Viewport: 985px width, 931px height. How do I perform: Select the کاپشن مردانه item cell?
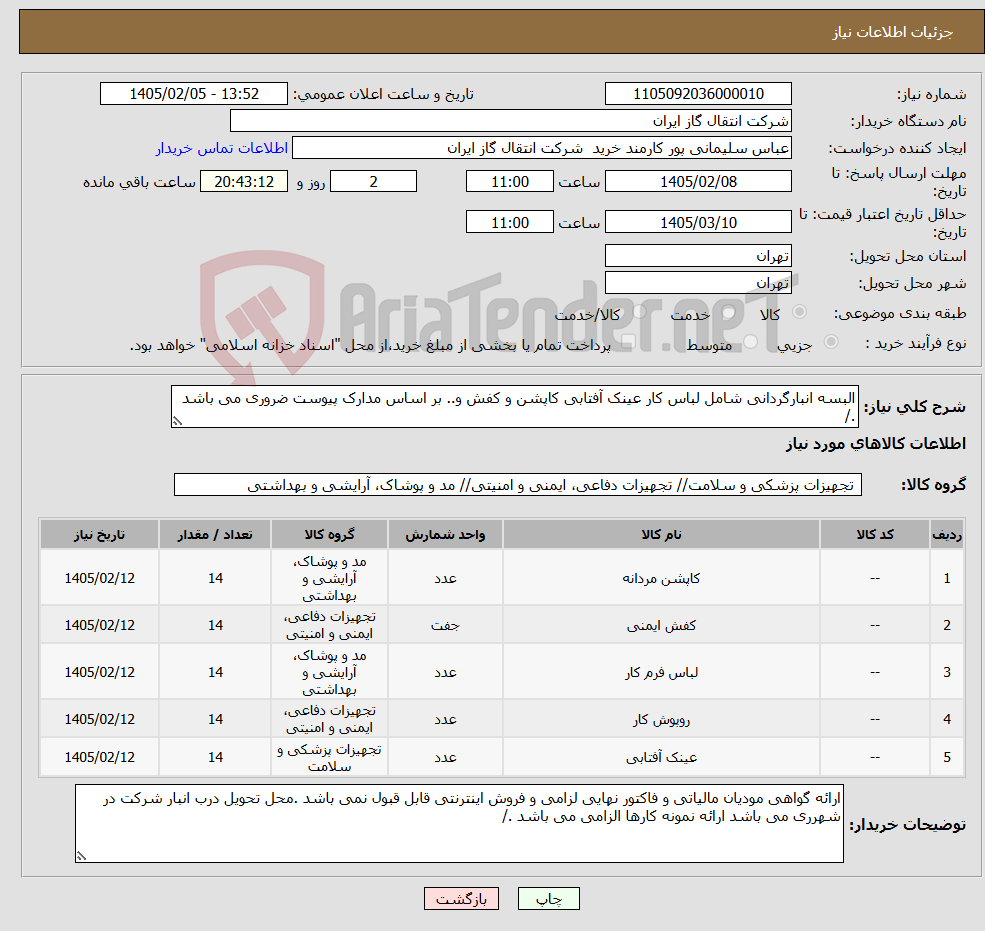tap(661, 578)
